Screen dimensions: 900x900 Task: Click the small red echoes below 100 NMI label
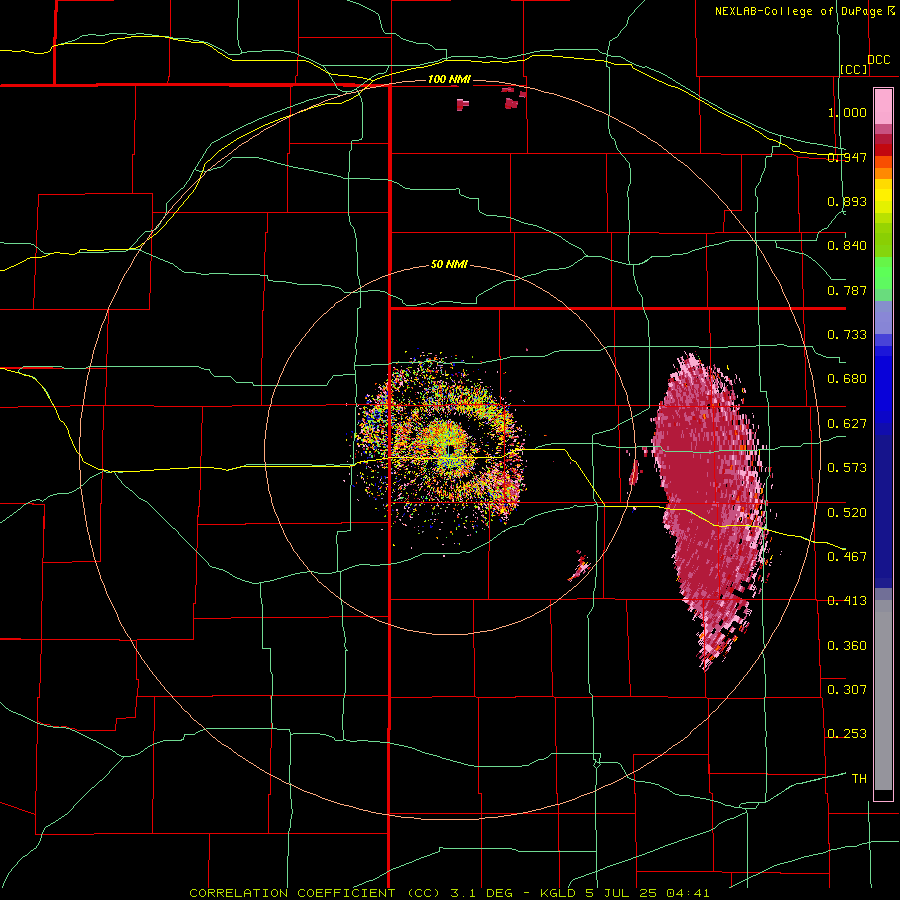tap(492, 99)
